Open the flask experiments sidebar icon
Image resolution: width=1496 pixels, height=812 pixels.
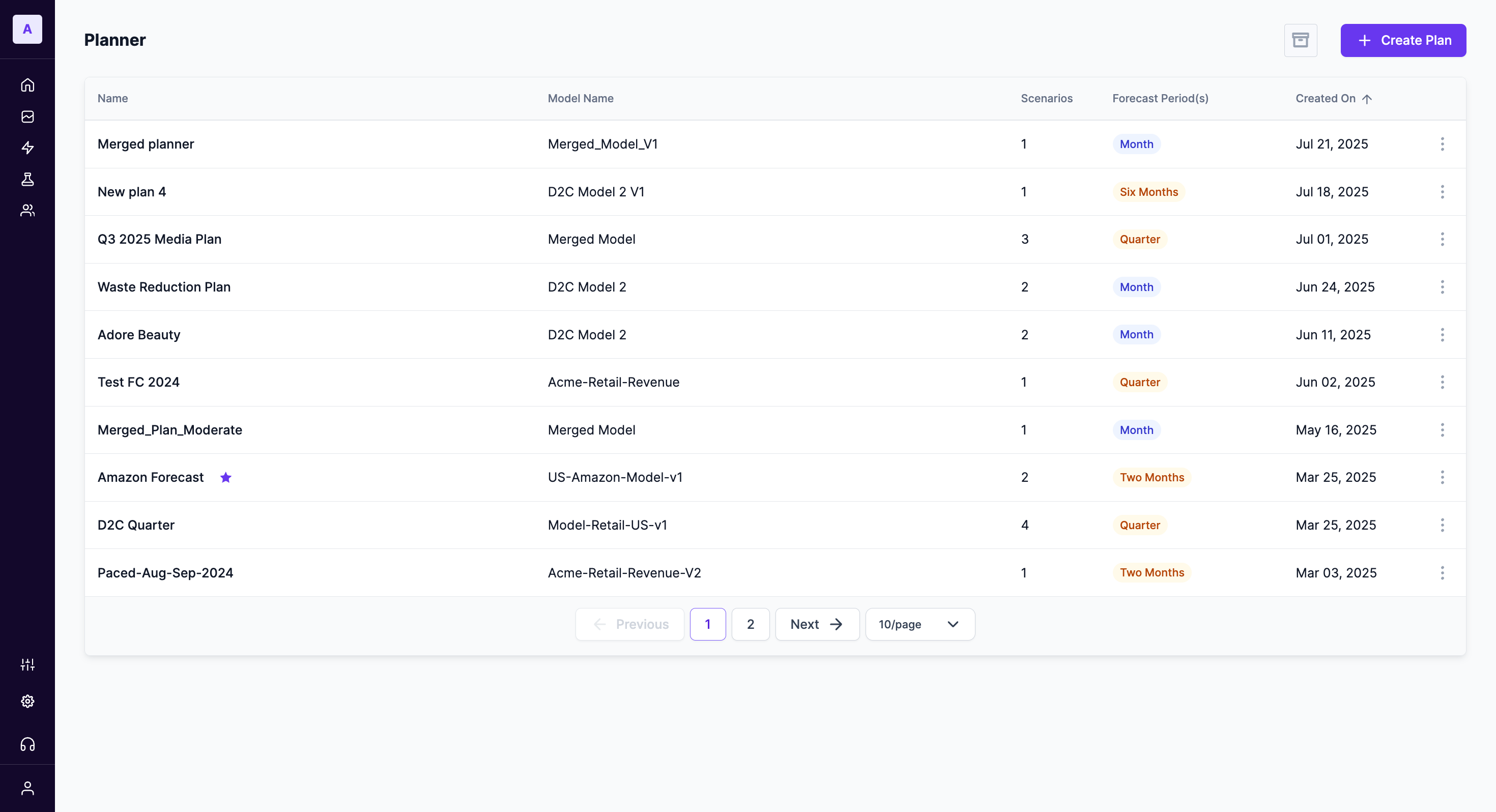pos(27,179)
